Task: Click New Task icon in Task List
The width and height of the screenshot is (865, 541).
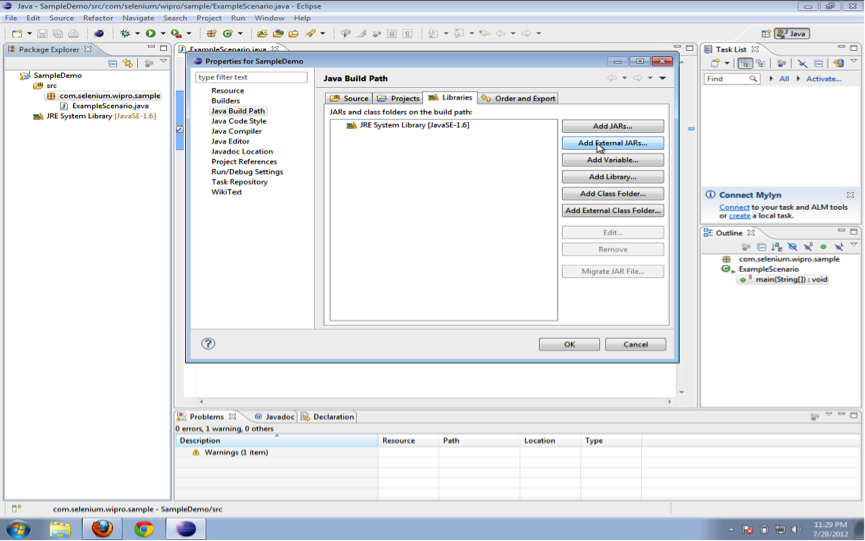Action: [715, 63]
